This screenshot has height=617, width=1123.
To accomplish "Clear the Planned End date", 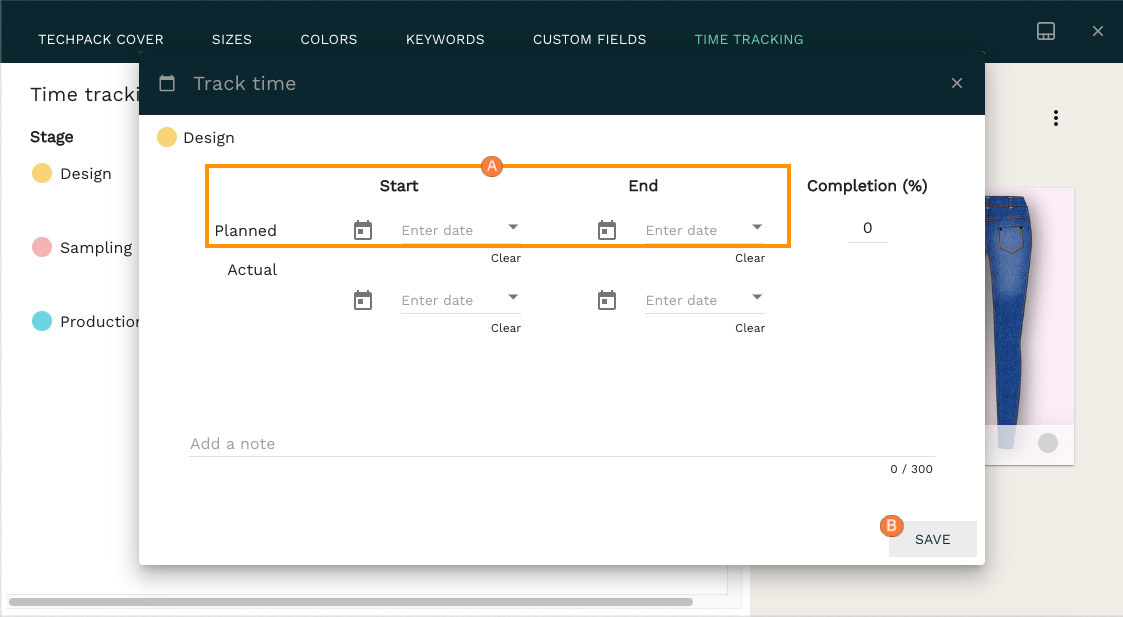I will tap(750, 258).
